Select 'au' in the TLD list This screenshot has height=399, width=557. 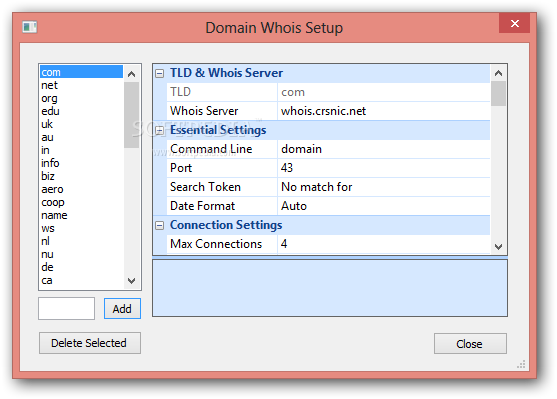[81, 137]
